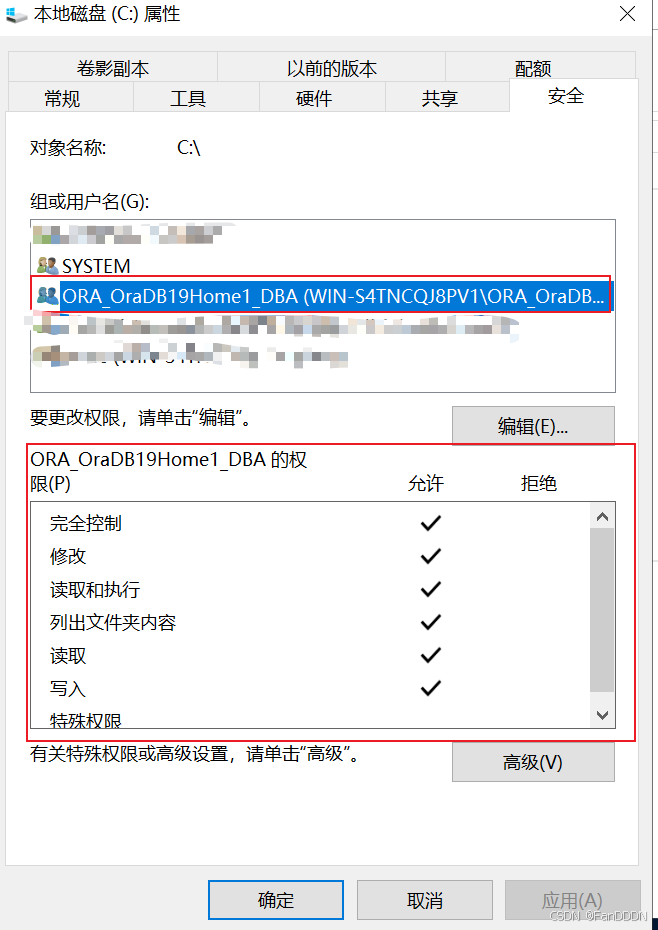Click the allow checkmark for 写入

(x=430, y=688)
